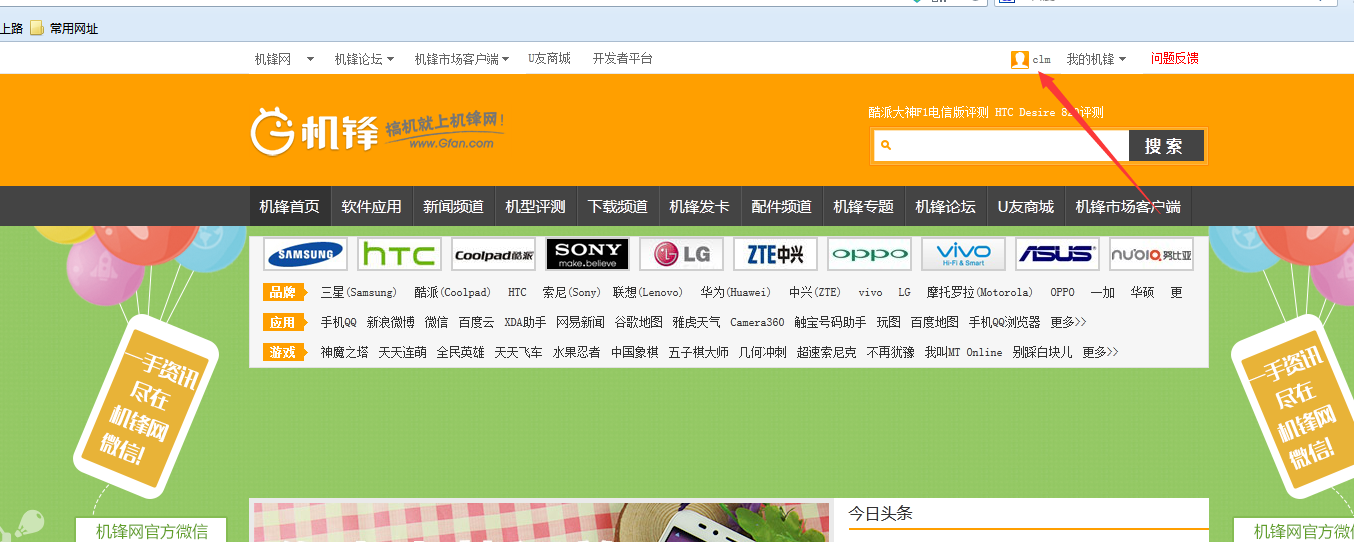Viewport: 1354px width, 542px height.
Task: Click the 应用 category label
Action: (284, 322)
